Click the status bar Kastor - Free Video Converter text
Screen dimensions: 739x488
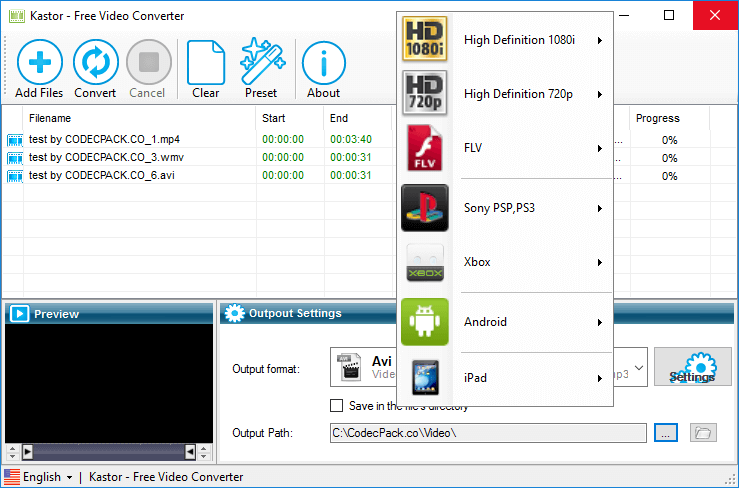click(x=166, y=477)
